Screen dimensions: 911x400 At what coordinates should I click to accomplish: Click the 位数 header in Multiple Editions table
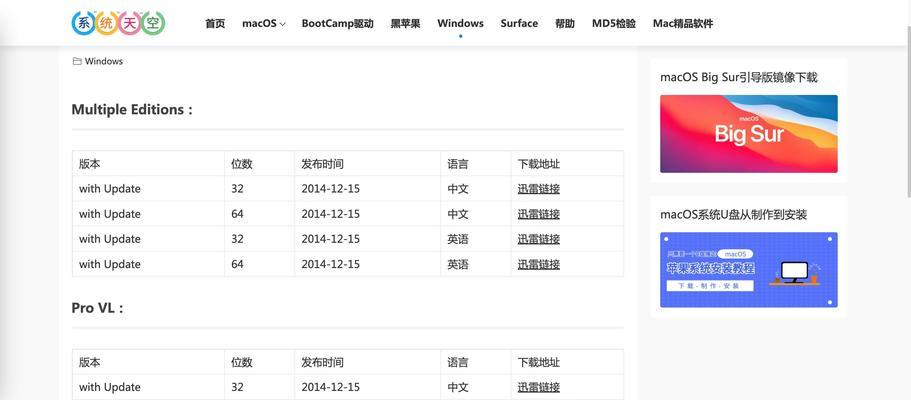point(242,164)
